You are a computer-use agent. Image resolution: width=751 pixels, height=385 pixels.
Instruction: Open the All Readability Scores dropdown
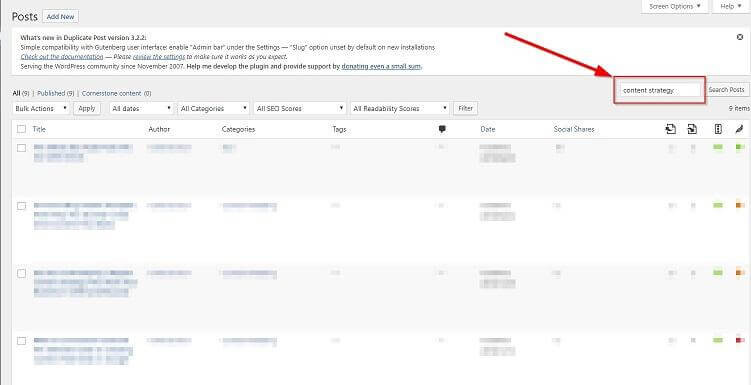point(400,109)
